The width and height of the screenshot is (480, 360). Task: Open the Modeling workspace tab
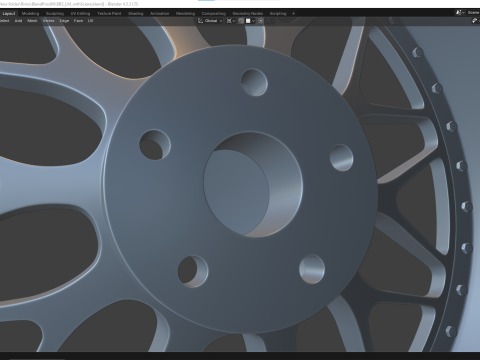(x=30, y=13)
